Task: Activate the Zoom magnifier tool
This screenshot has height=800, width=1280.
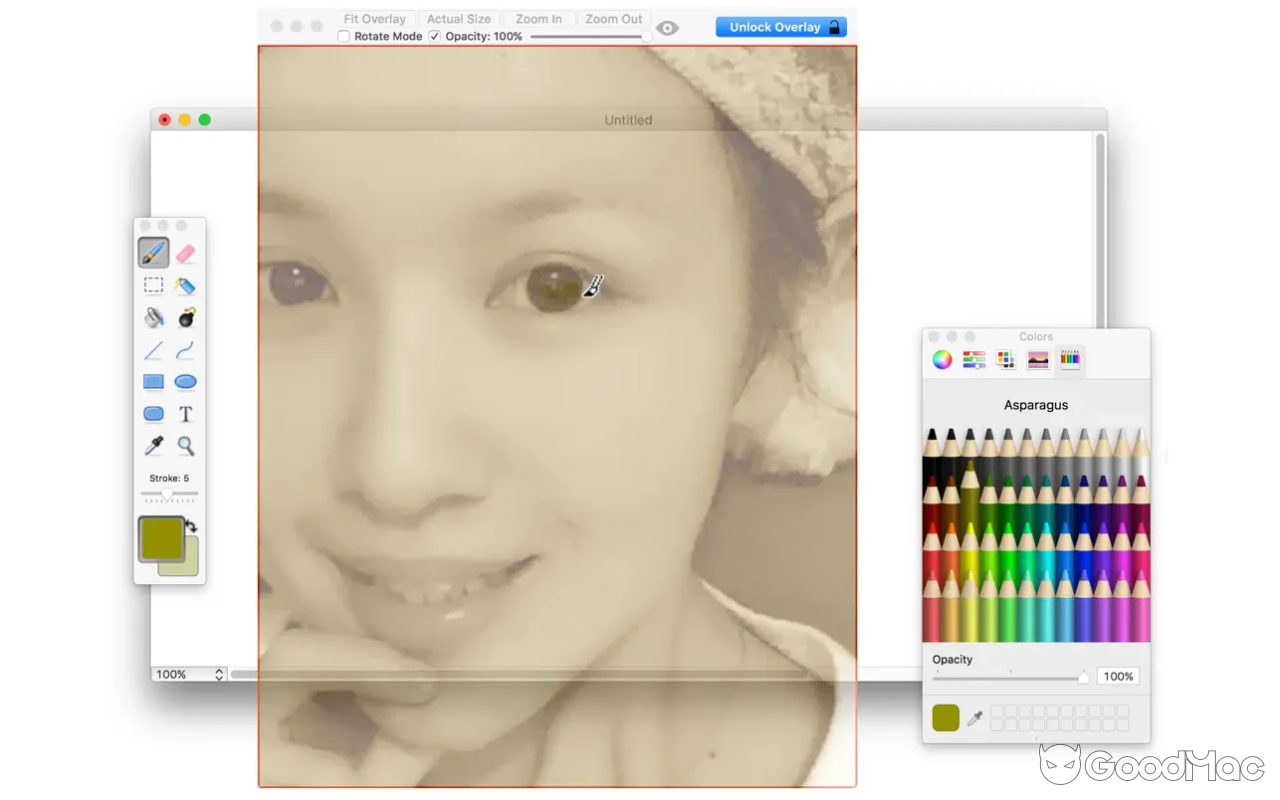Action: tap(185, 446)
